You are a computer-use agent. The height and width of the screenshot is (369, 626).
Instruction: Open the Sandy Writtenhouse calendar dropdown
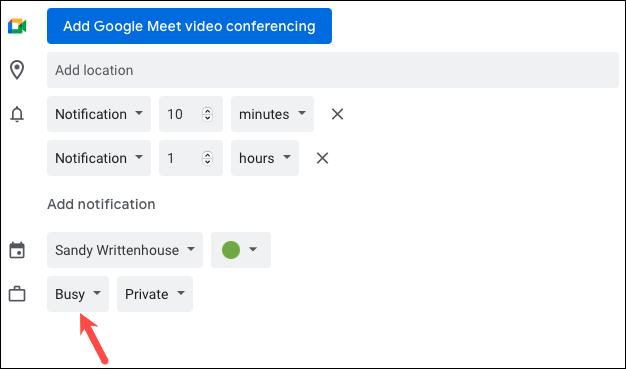[x=125, y=250]
